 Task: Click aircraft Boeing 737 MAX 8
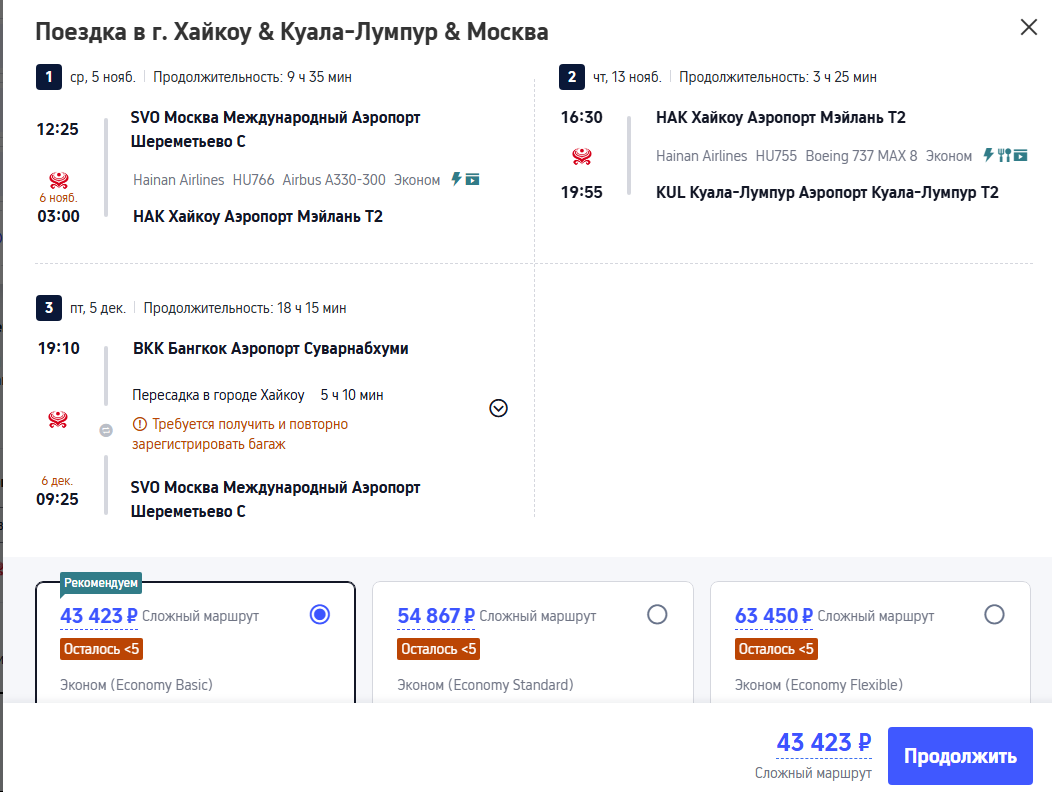[861, 156]
